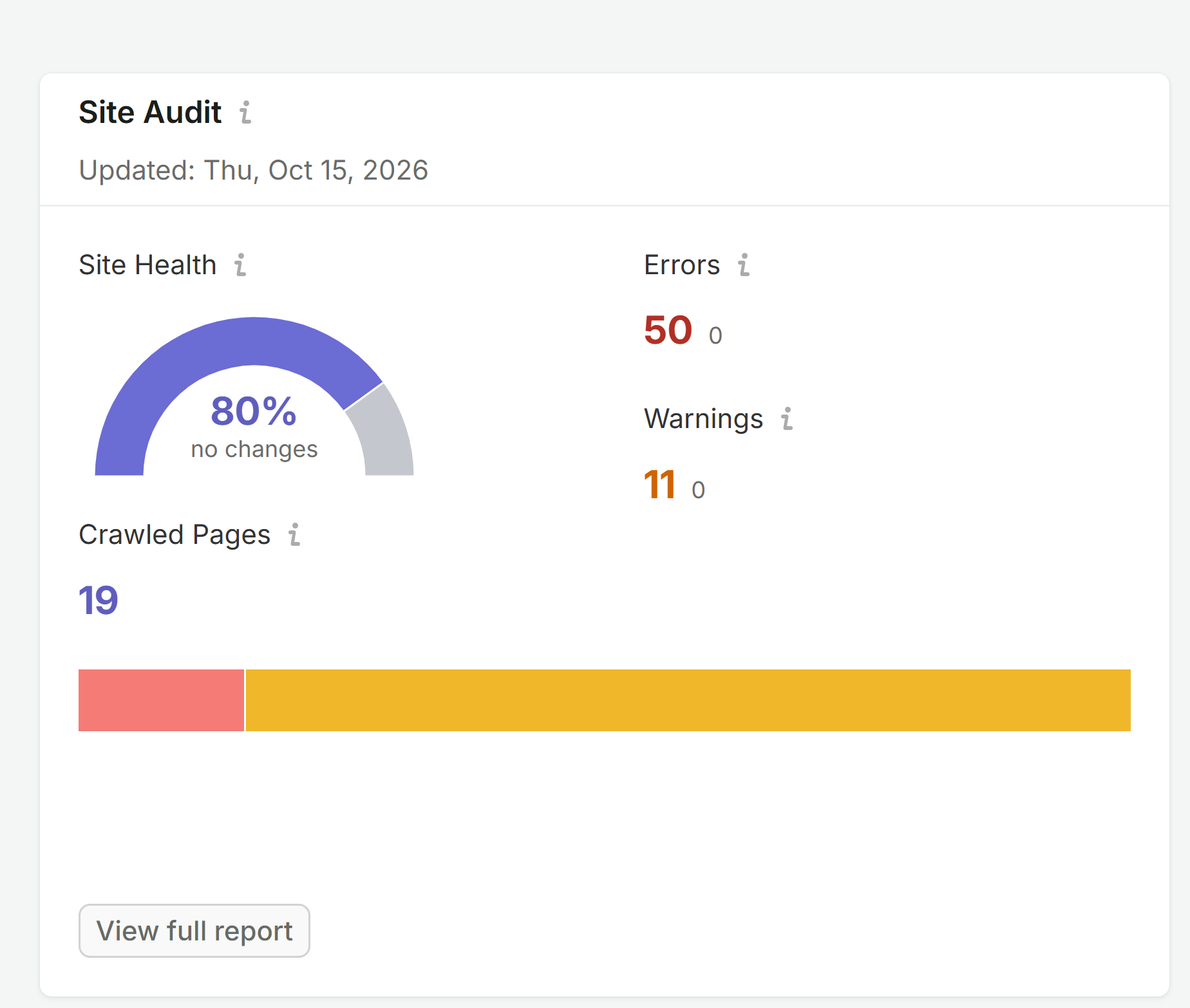1190x1008 pixels.
Task: Click the red segment of the pages bar
Action: 161,700
